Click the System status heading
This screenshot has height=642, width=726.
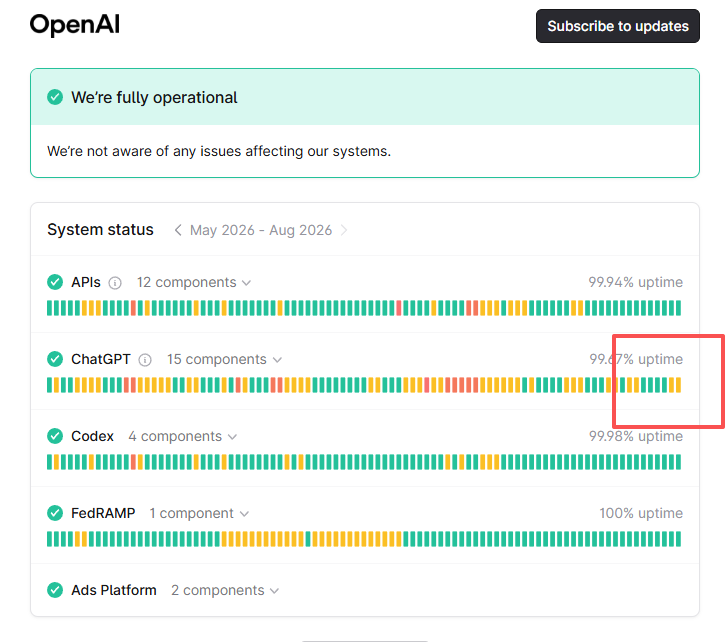[x=100, y=230]
